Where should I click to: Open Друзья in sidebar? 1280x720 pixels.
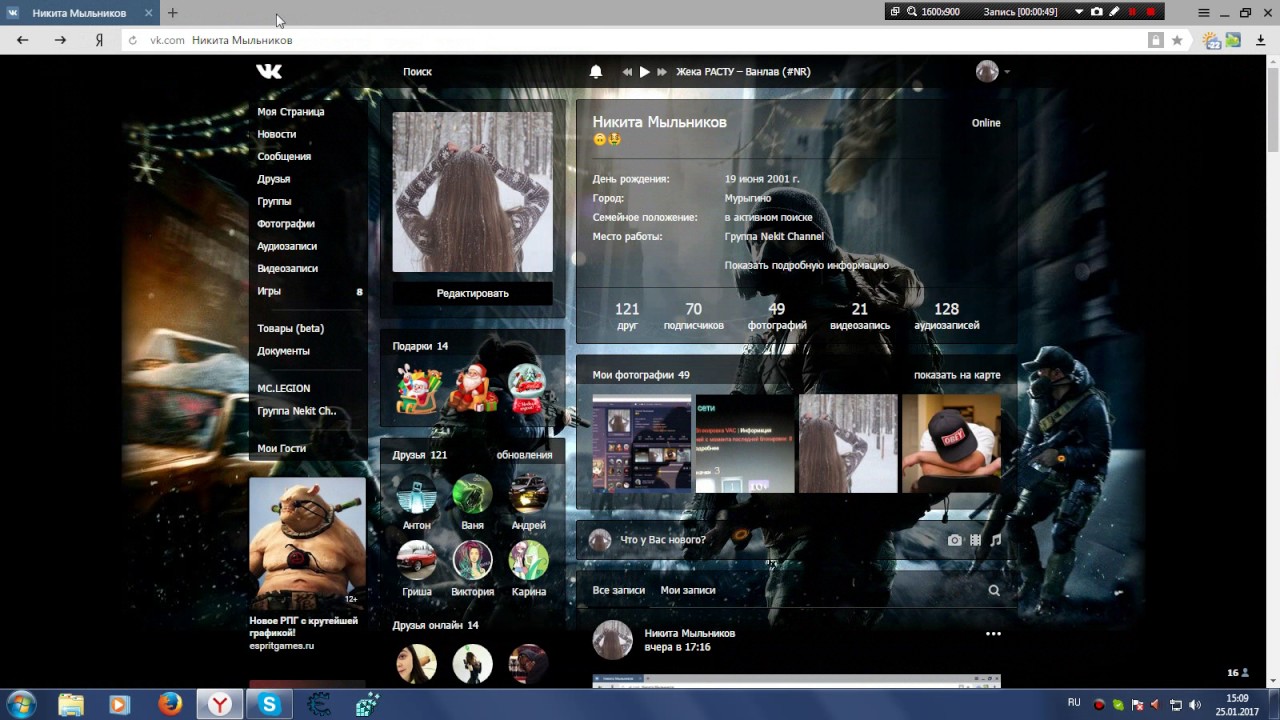point(274,179)
